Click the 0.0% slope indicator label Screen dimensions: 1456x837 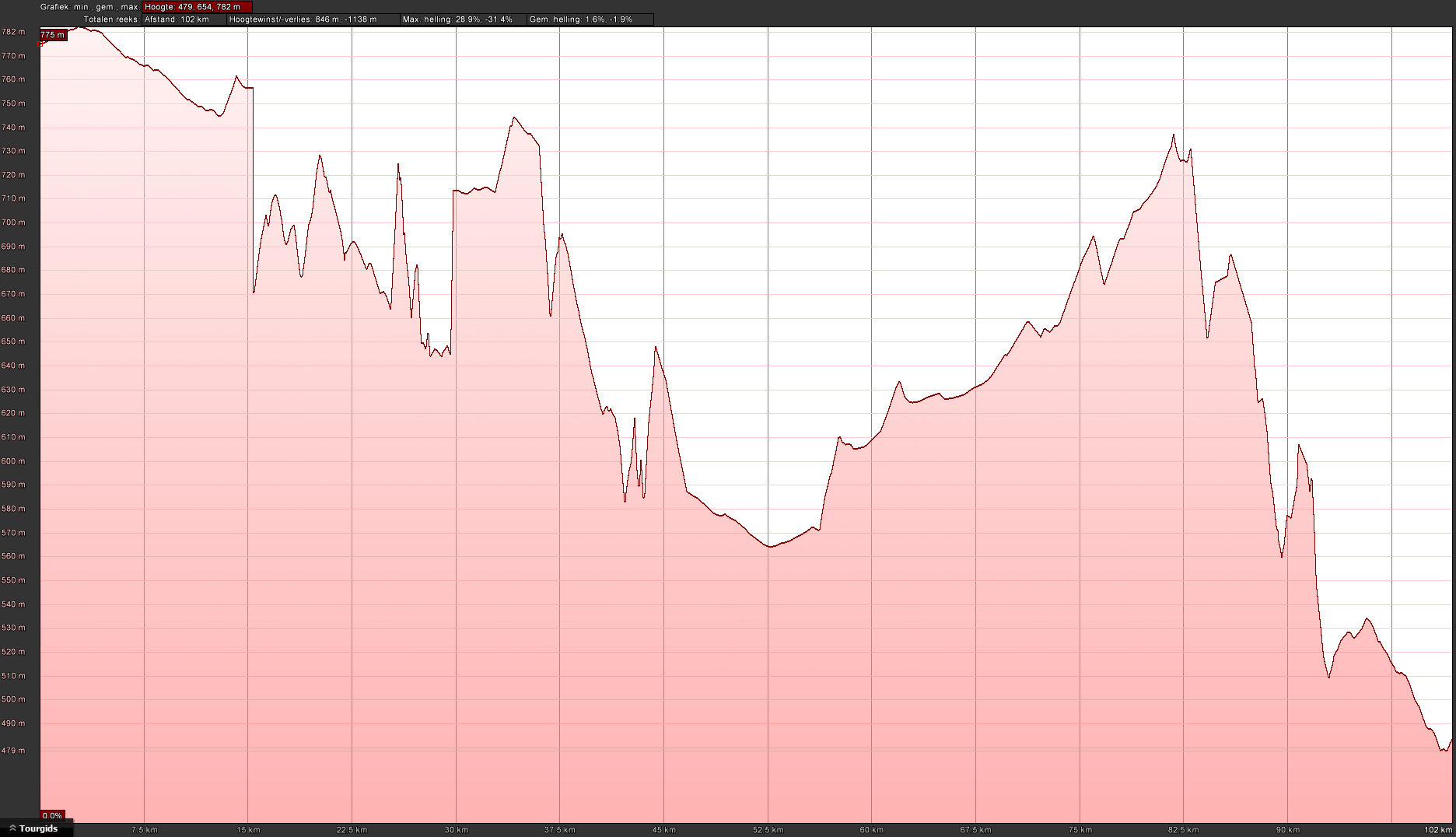coord(52,816)
